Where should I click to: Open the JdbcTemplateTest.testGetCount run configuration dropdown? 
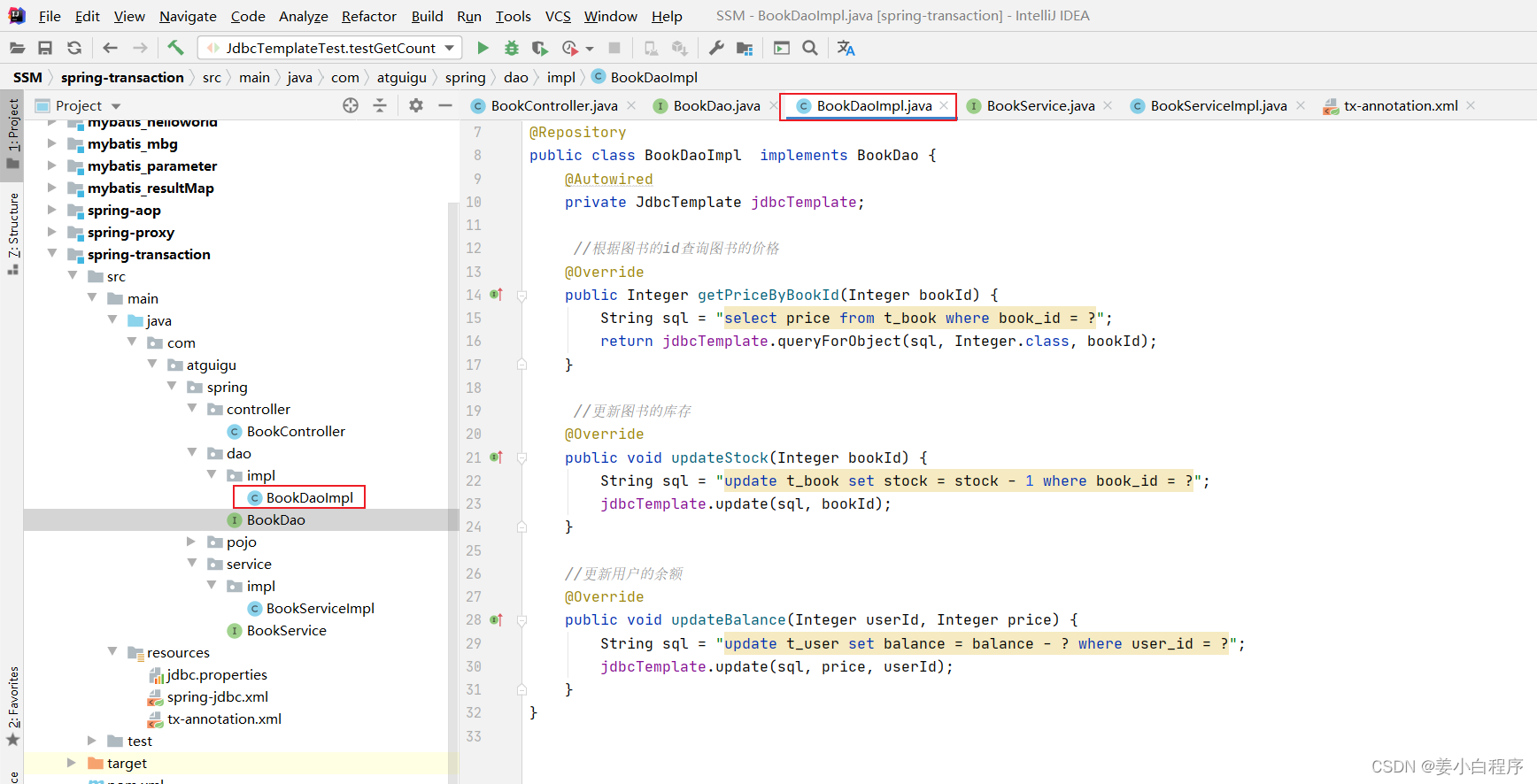pyautogui.click(x=330, y=48)
